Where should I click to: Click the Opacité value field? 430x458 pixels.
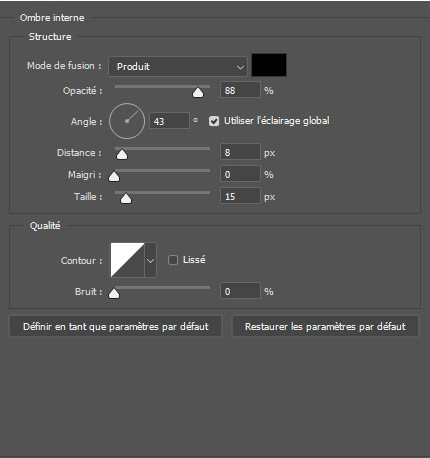[240, 90]
